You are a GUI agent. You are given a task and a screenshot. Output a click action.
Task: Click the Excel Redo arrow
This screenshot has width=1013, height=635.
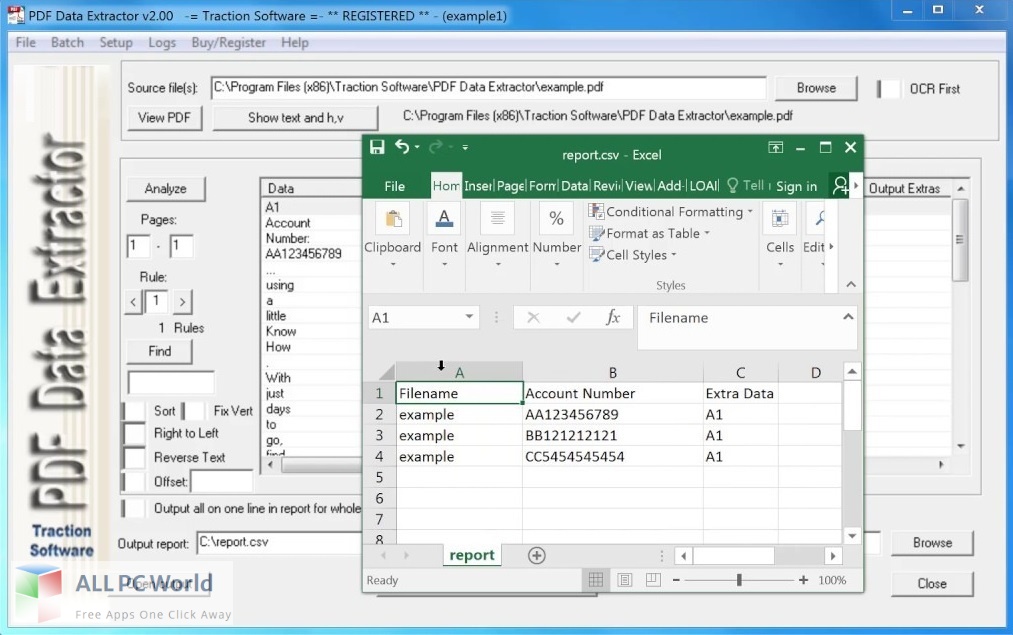point(436,147)
